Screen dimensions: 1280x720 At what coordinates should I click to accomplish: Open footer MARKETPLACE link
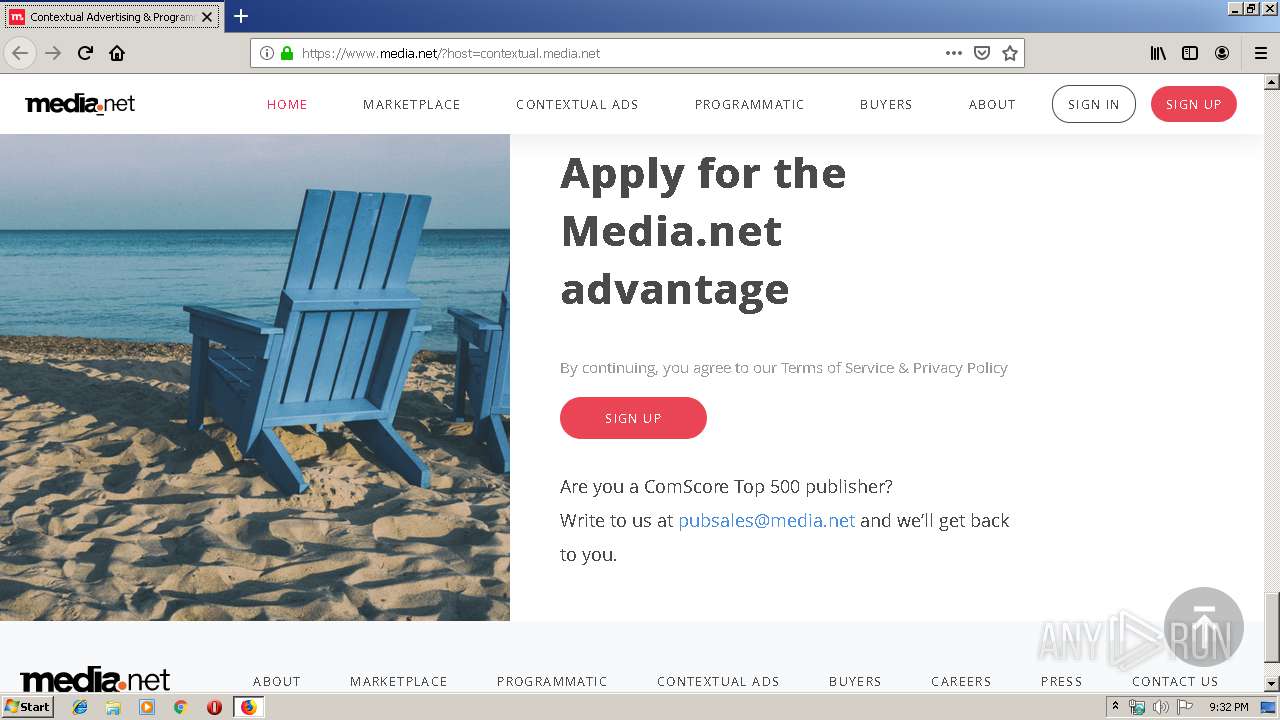click(399, 681)
